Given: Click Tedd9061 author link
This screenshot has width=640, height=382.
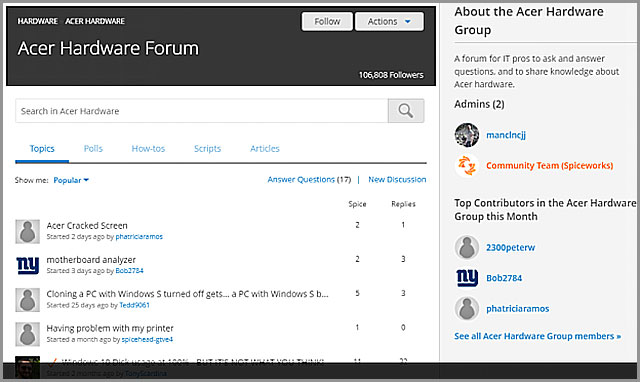Looking at the screenshot, I should [x=134, y=305].
